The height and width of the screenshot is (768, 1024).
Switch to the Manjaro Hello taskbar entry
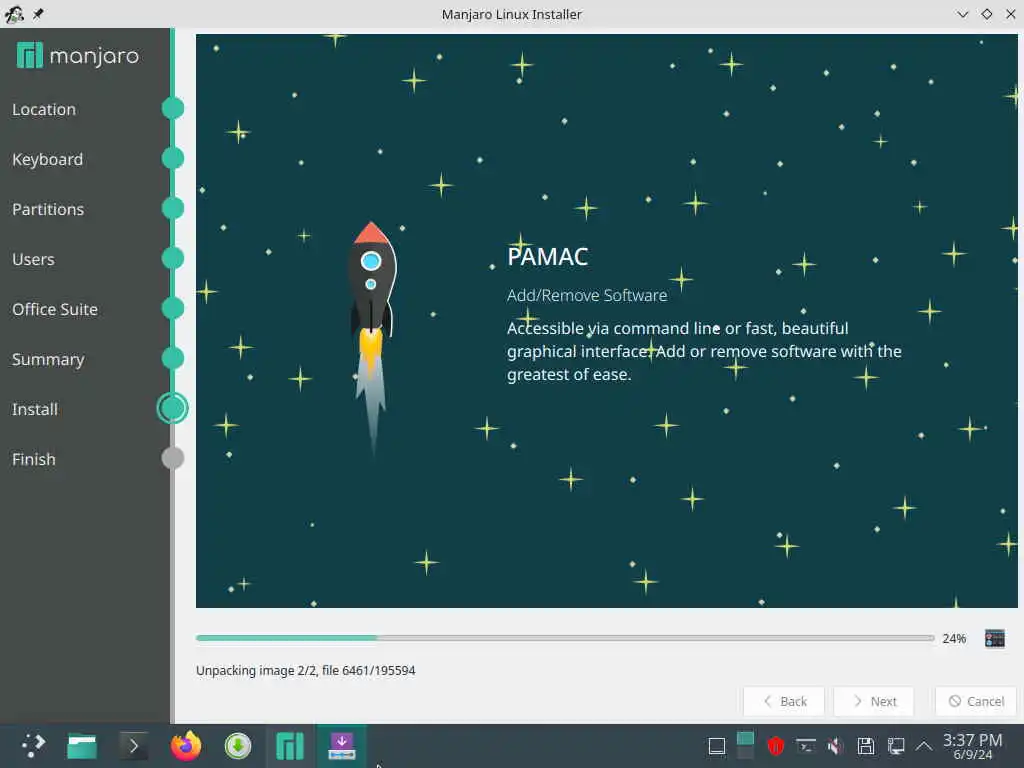[x=290, y=746]
